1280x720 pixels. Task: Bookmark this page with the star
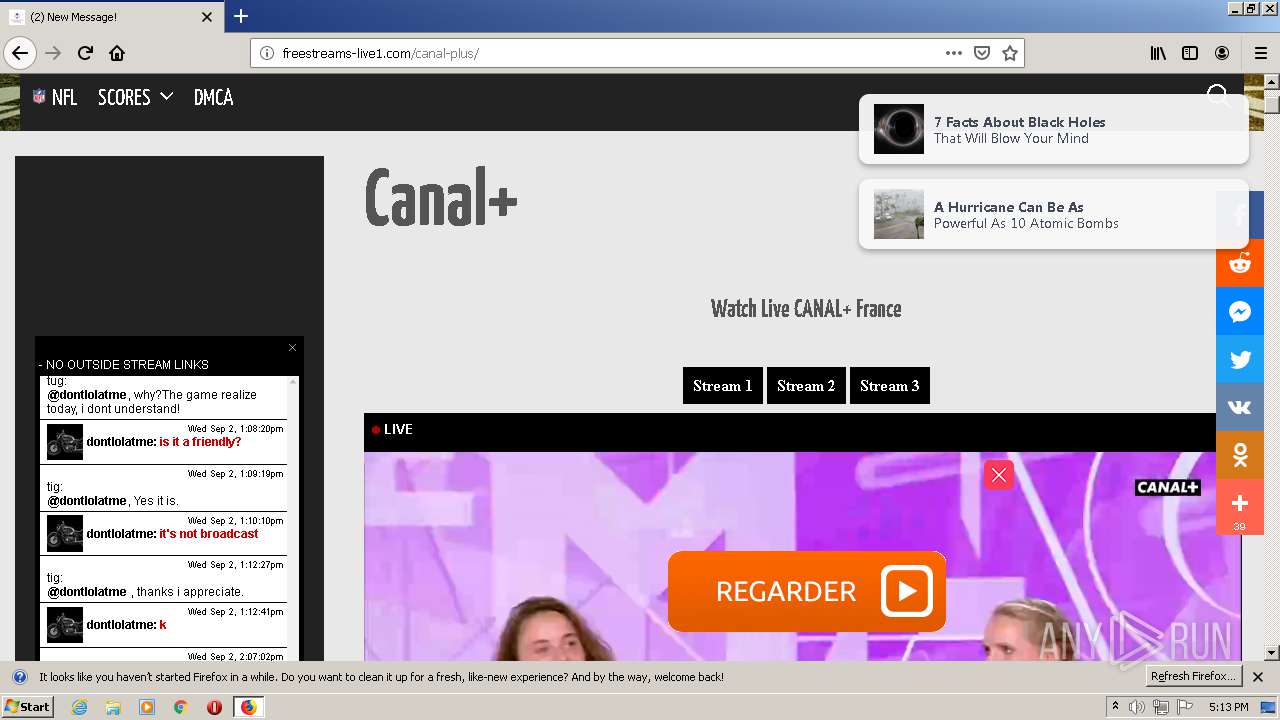[x=1010, y=53]
